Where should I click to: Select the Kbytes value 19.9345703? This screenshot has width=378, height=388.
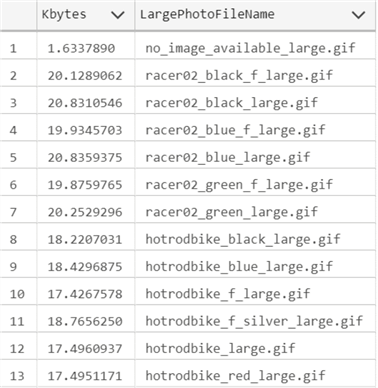(85, 130)
